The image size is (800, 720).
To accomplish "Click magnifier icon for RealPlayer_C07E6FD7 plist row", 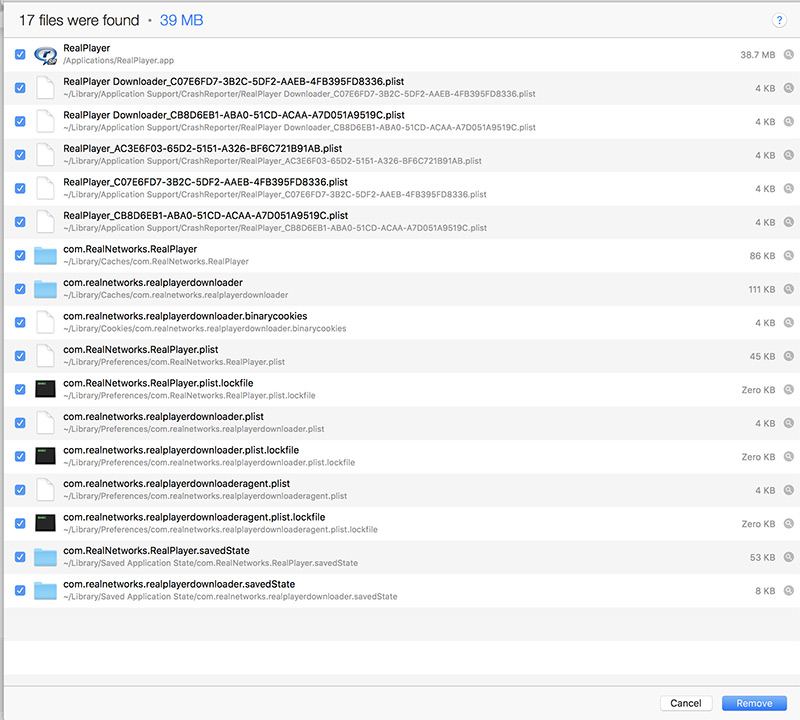I will [x=789, y=188].
